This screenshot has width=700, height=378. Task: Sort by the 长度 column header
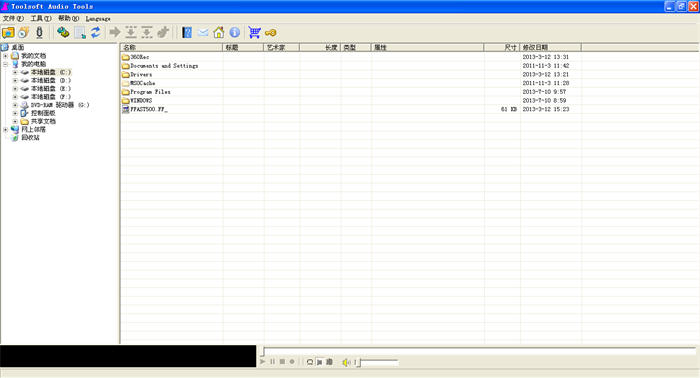point(320,47)
